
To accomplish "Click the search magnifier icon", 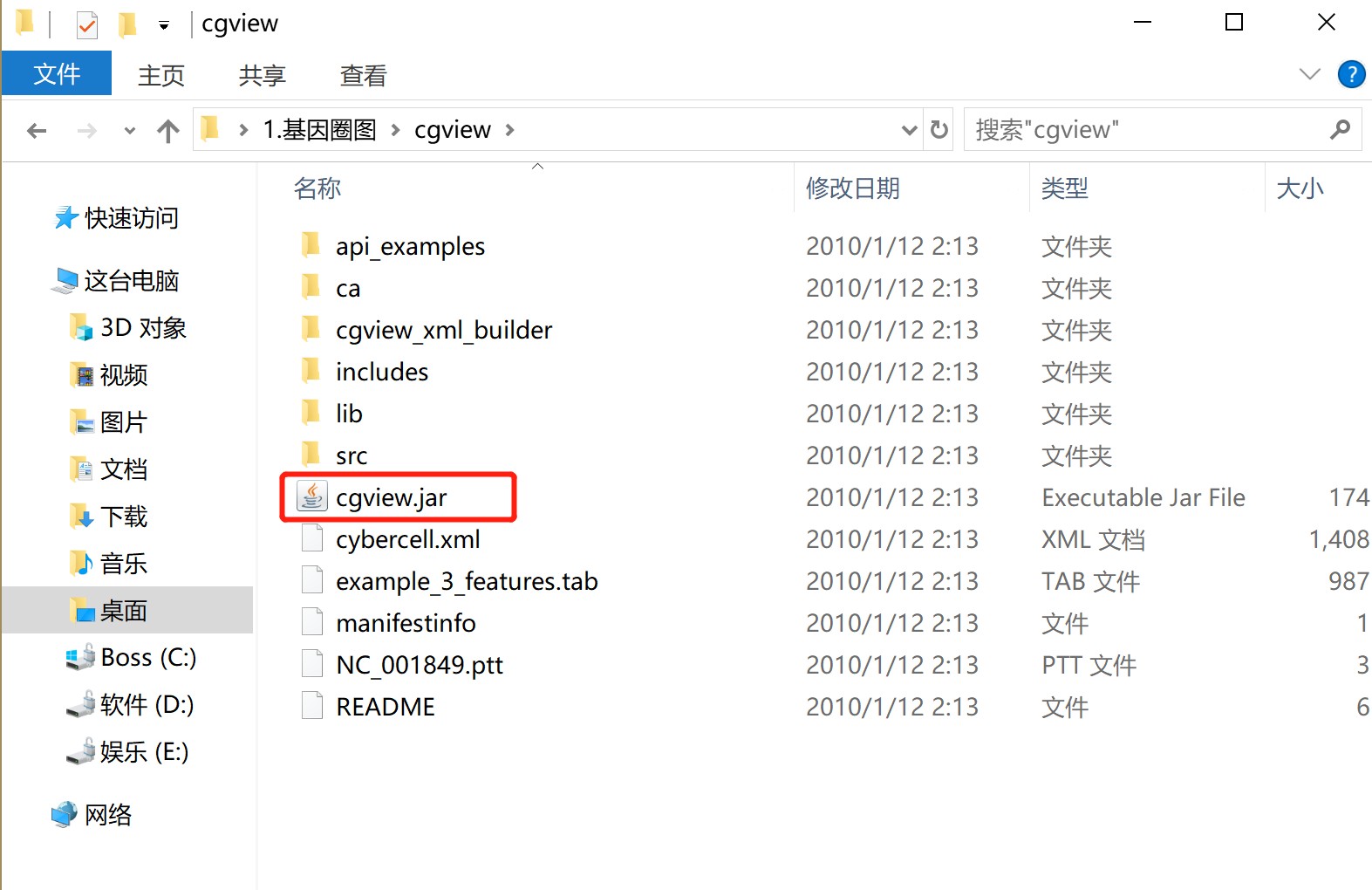I will coord(1341,130).
